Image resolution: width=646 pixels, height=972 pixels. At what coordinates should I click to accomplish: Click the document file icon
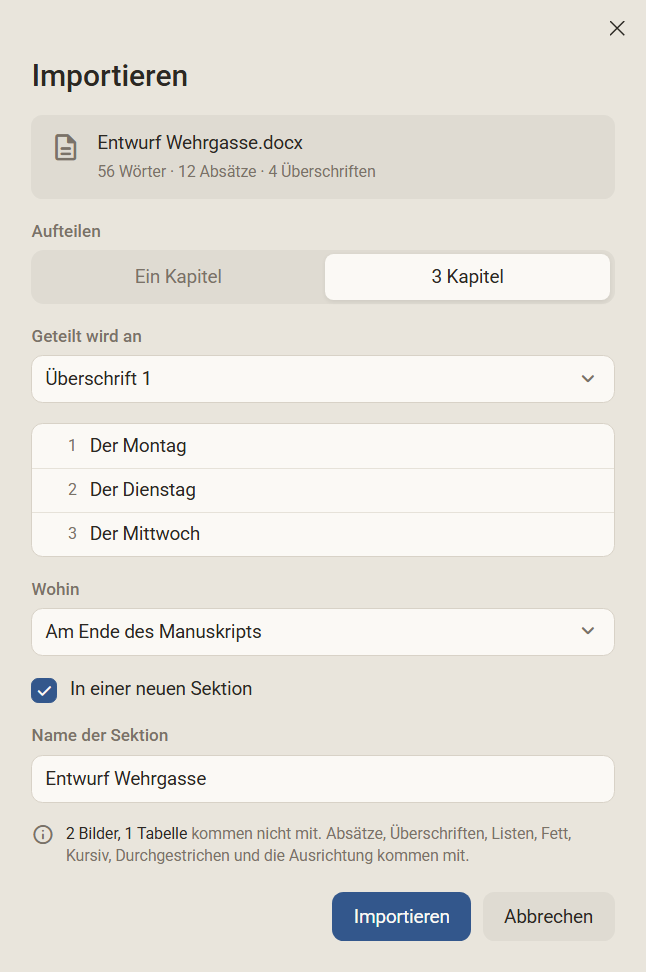click(66, 148)
